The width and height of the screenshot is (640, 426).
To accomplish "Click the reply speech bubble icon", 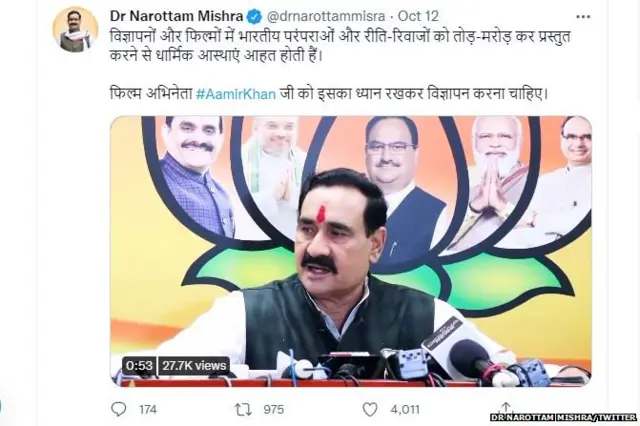I will [x=118, y=409].
